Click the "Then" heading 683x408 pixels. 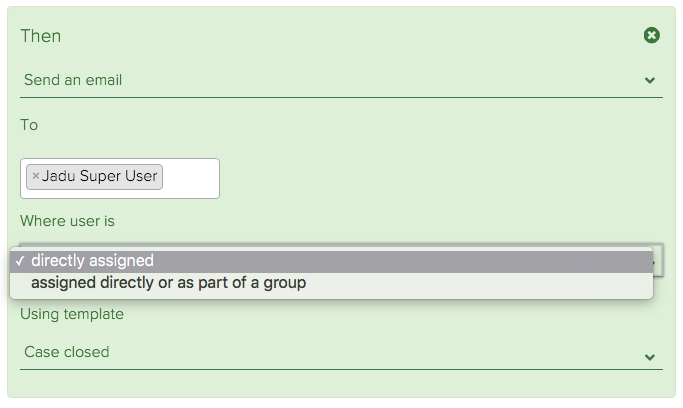coord(41,36)
